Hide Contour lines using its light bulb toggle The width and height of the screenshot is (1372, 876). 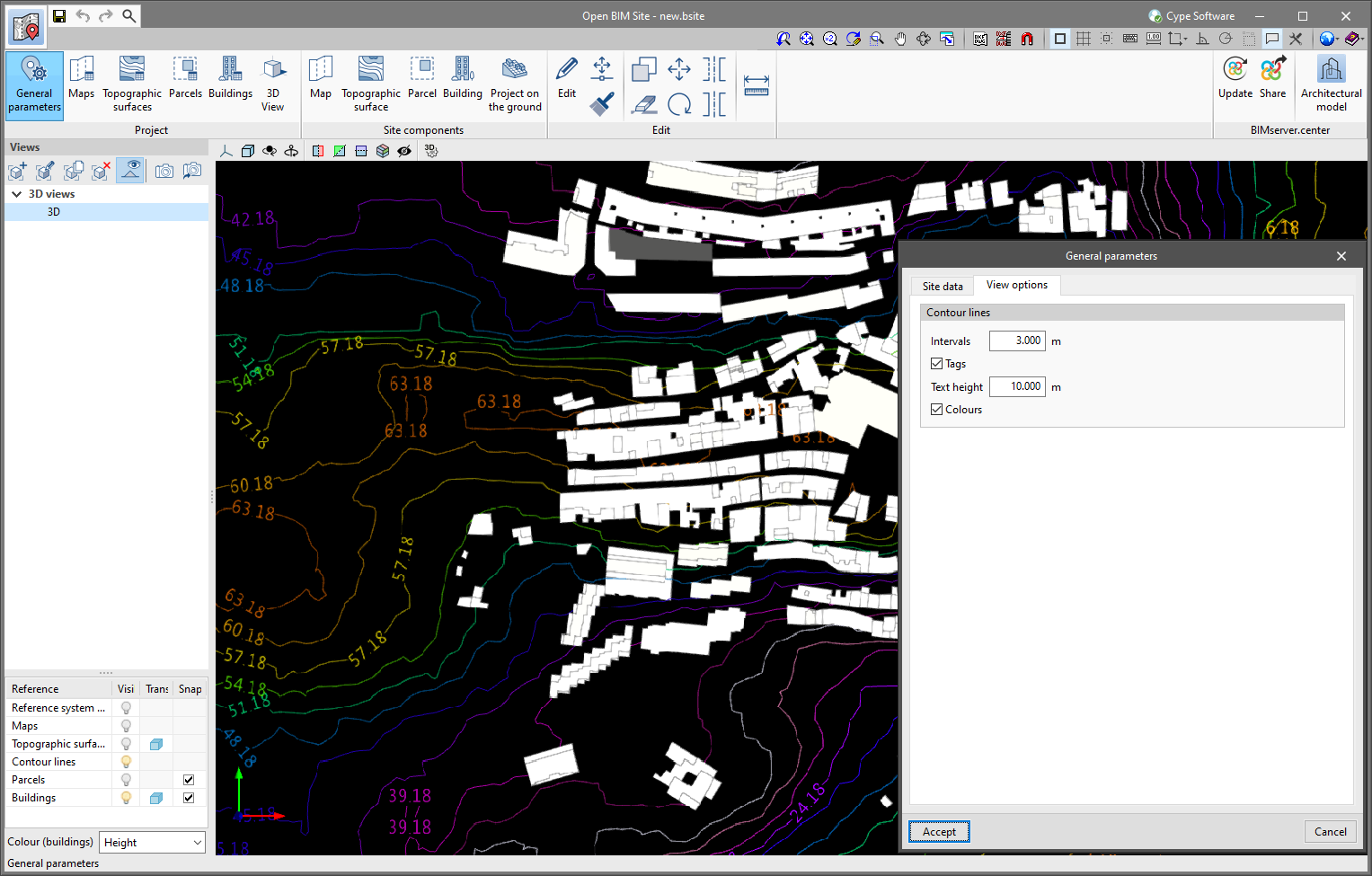click(x=125, y=761)
